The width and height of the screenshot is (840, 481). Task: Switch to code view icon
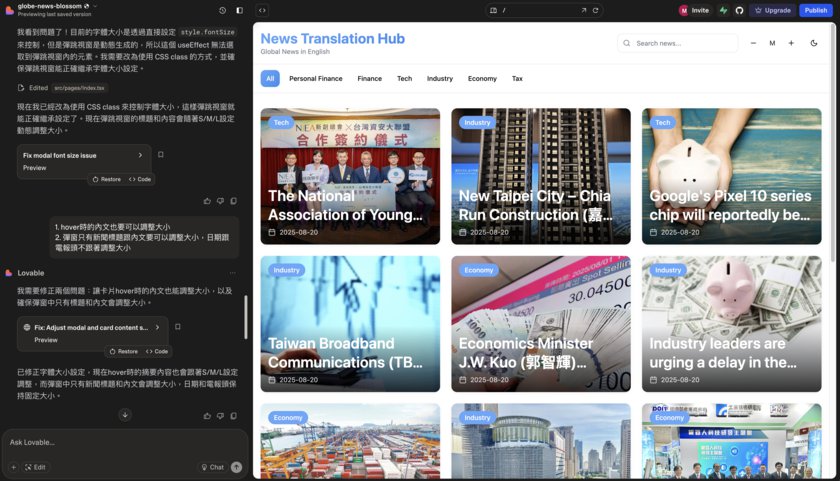point(262,10)
